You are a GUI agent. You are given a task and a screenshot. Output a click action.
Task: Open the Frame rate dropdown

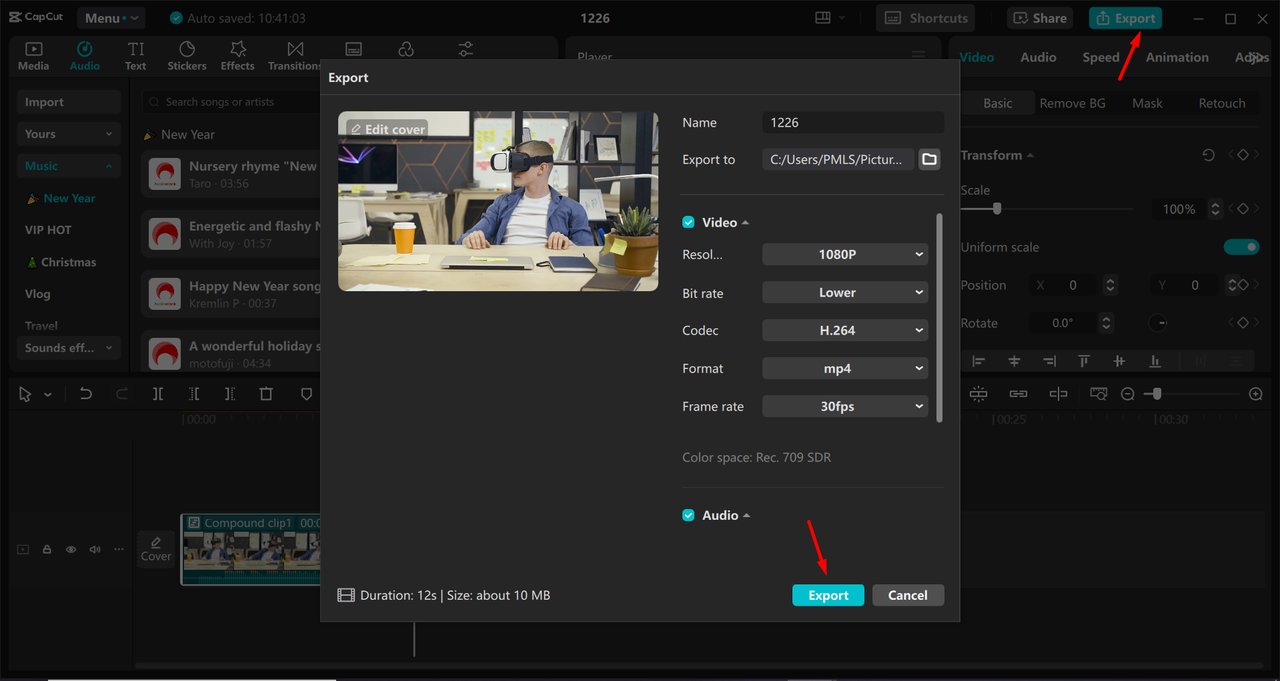tap(845, 406)
